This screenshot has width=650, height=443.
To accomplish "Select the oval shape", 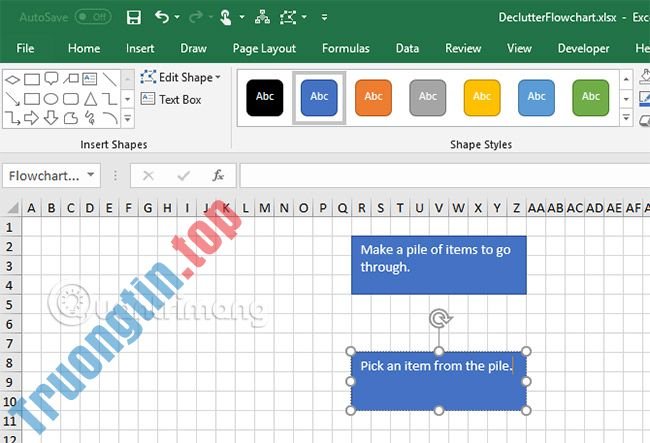I will (x=51, y=99).
